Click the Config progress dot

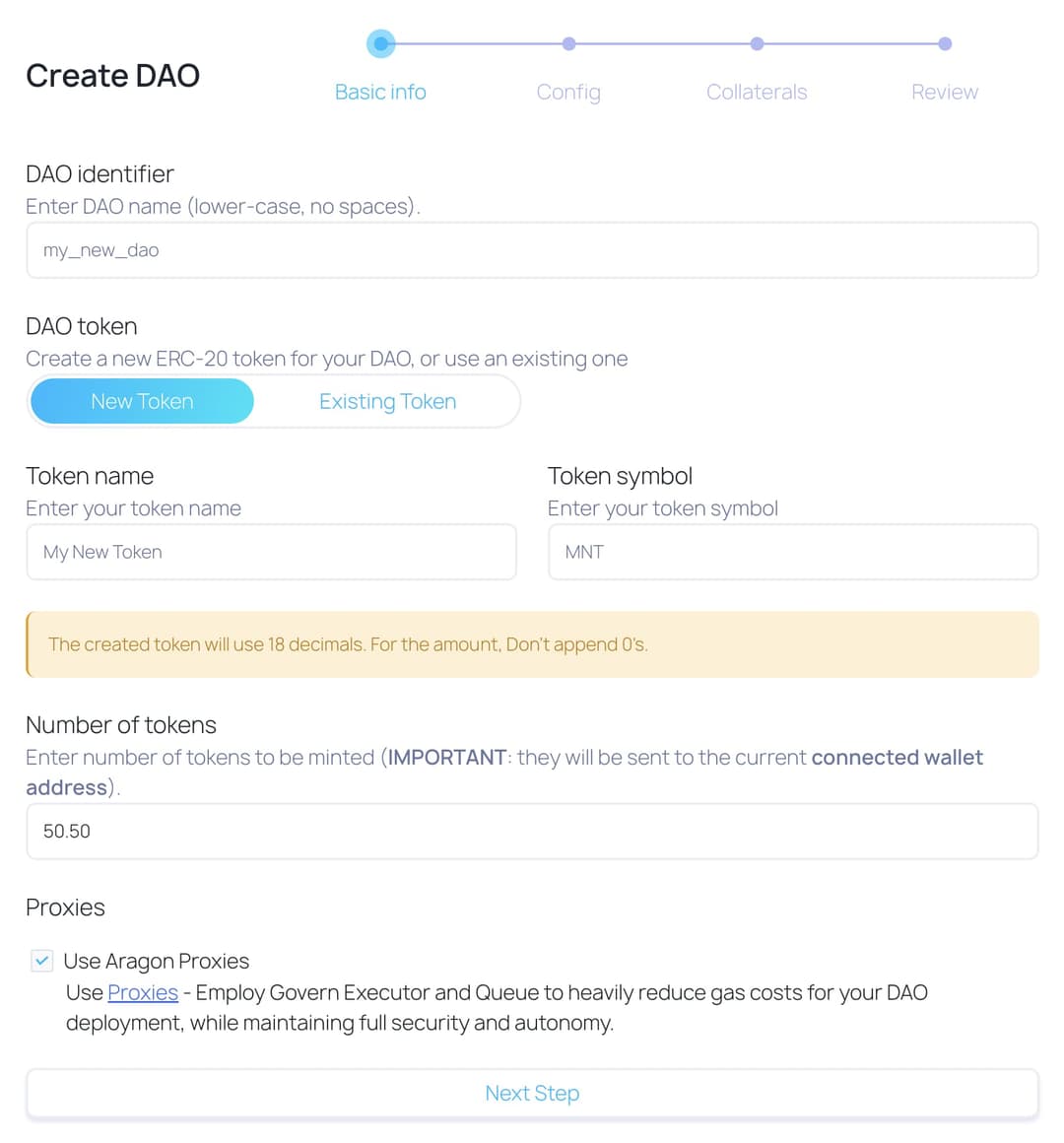click(x=568, y=43)
